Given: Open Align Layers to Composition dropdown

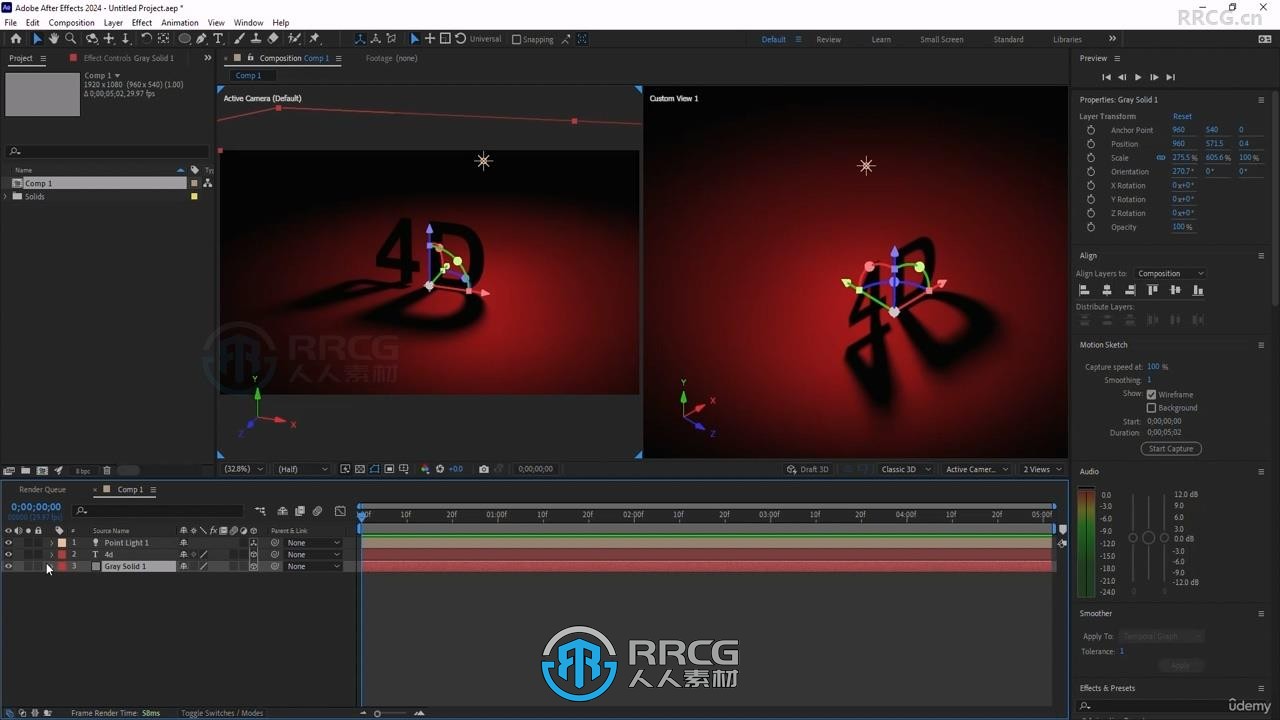Looking at the screenshot, I should [x=1170, y=273].
